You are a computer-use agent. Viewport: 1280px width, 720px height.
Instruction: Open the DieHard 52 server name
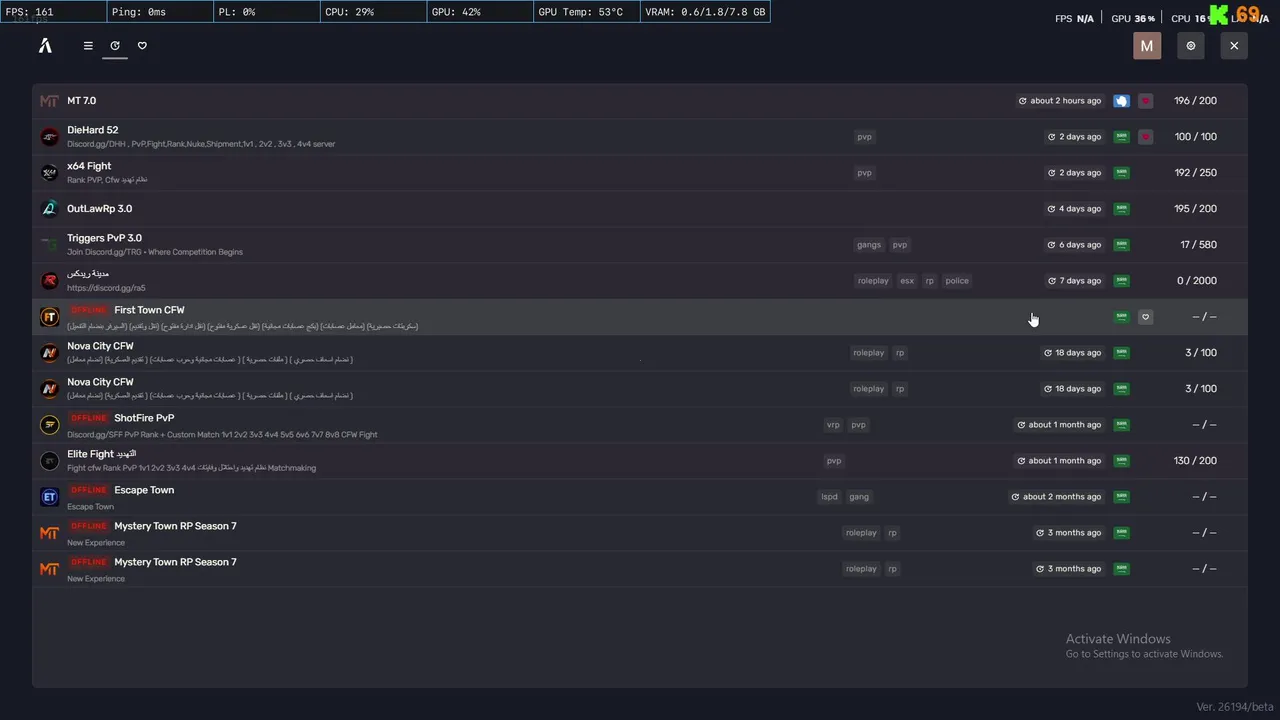click(x=92, y=130)
